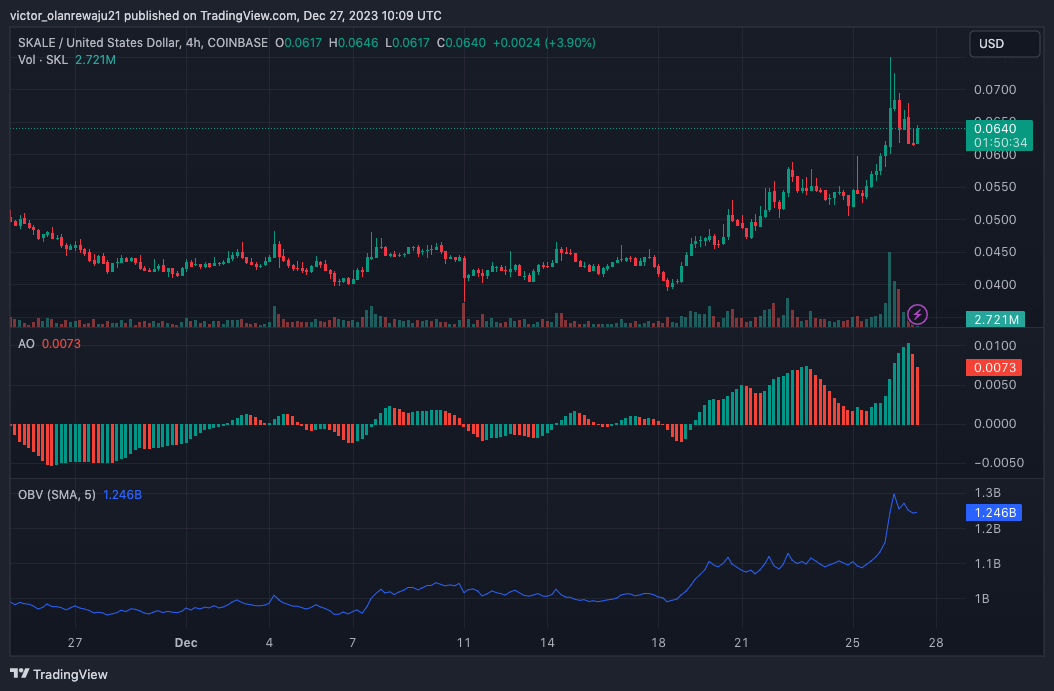Click the 2.721M value beside Vol · SKL
The image size is (1054, 691).
click(95, 60)
